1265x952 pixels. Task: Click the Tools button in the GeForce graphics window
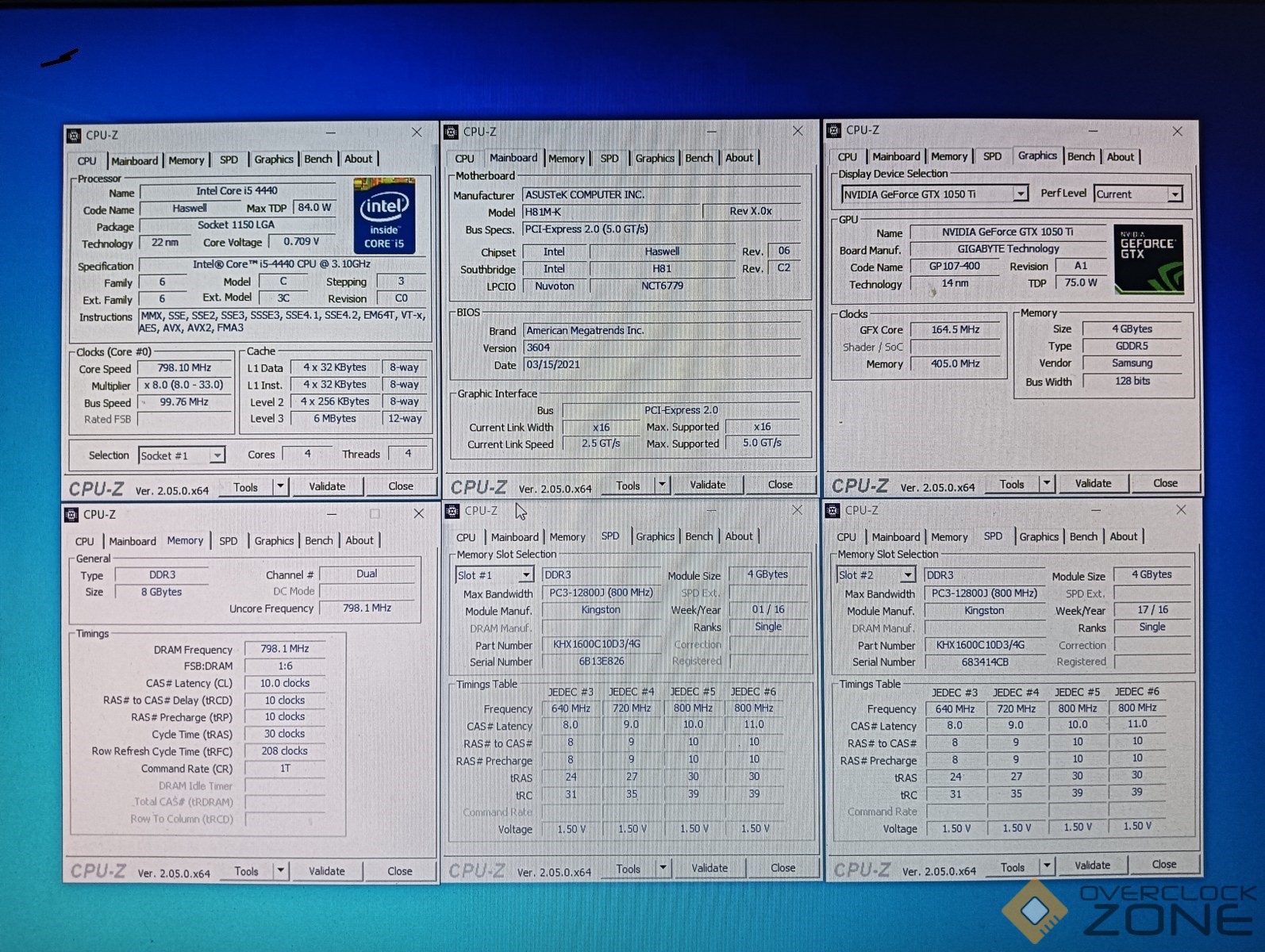coord(1012,484)
